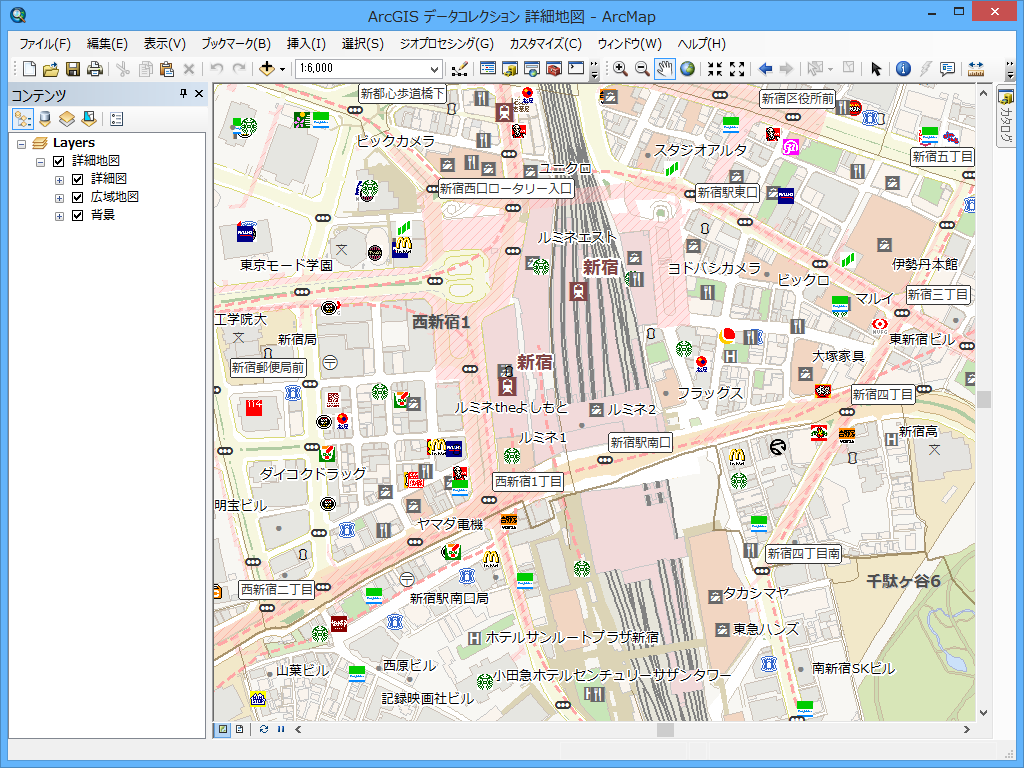Open the 選択(S) menu

coord(362,44)
